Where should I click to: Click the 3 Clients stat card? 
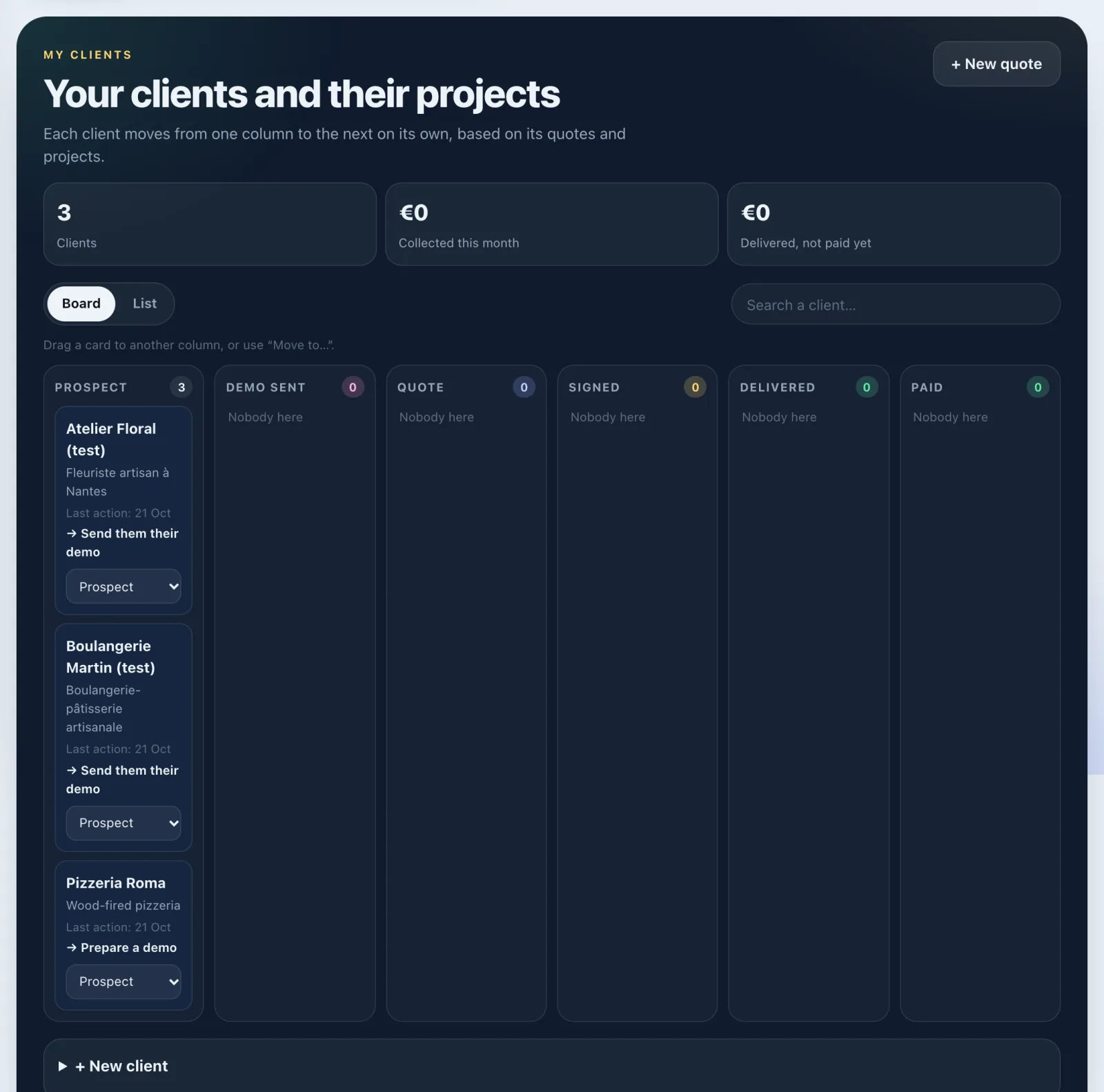point(210,224)
